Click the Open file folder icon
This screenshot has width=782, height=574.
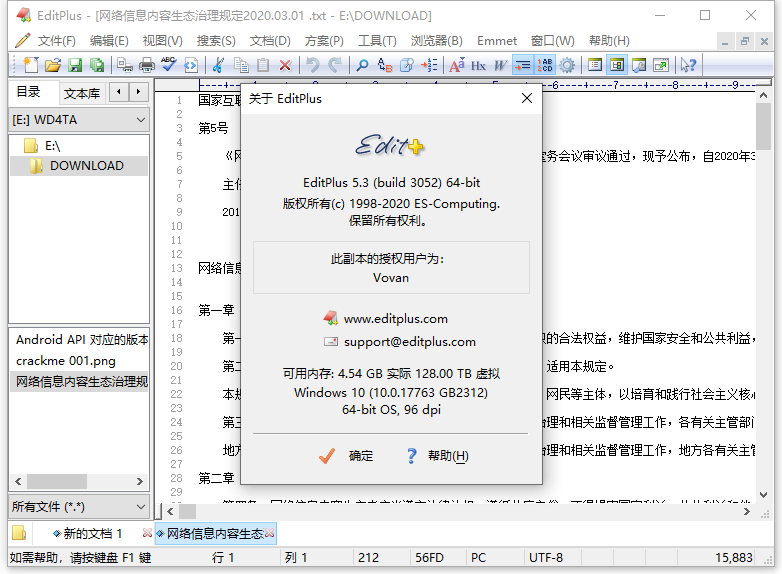coord(52,65)
